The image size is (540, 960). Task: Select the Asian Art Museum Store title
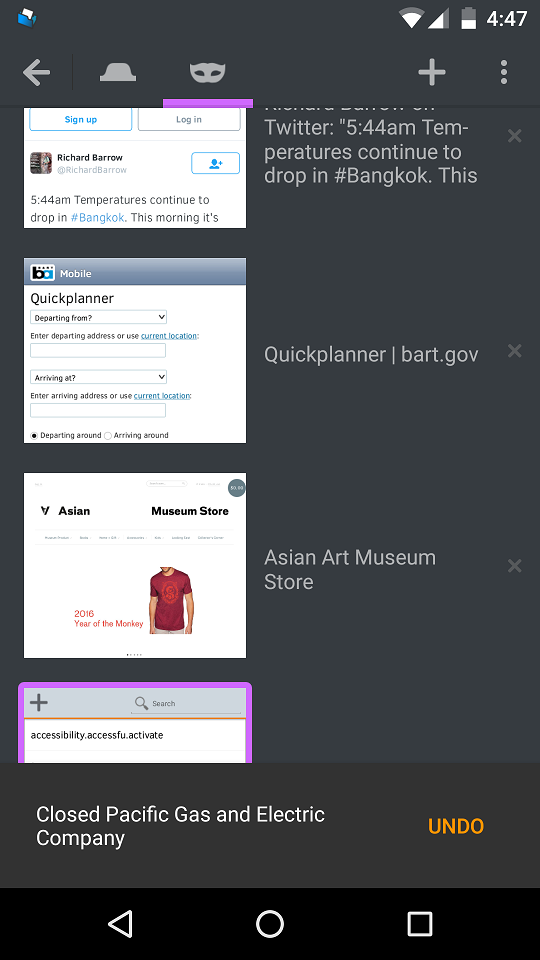tap(350, 569)
